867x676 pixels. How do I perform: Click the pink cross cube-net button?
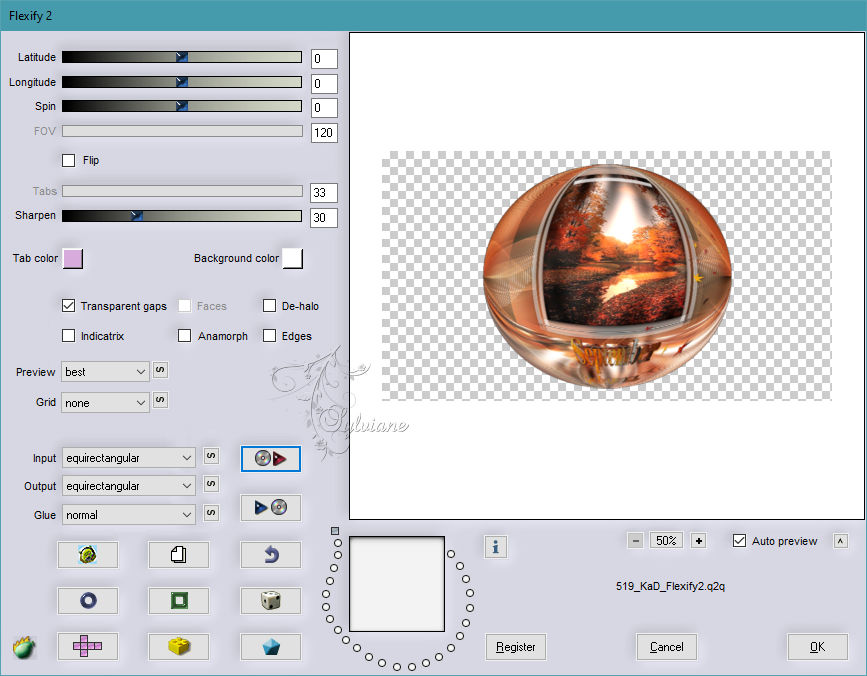click(87, 646)
